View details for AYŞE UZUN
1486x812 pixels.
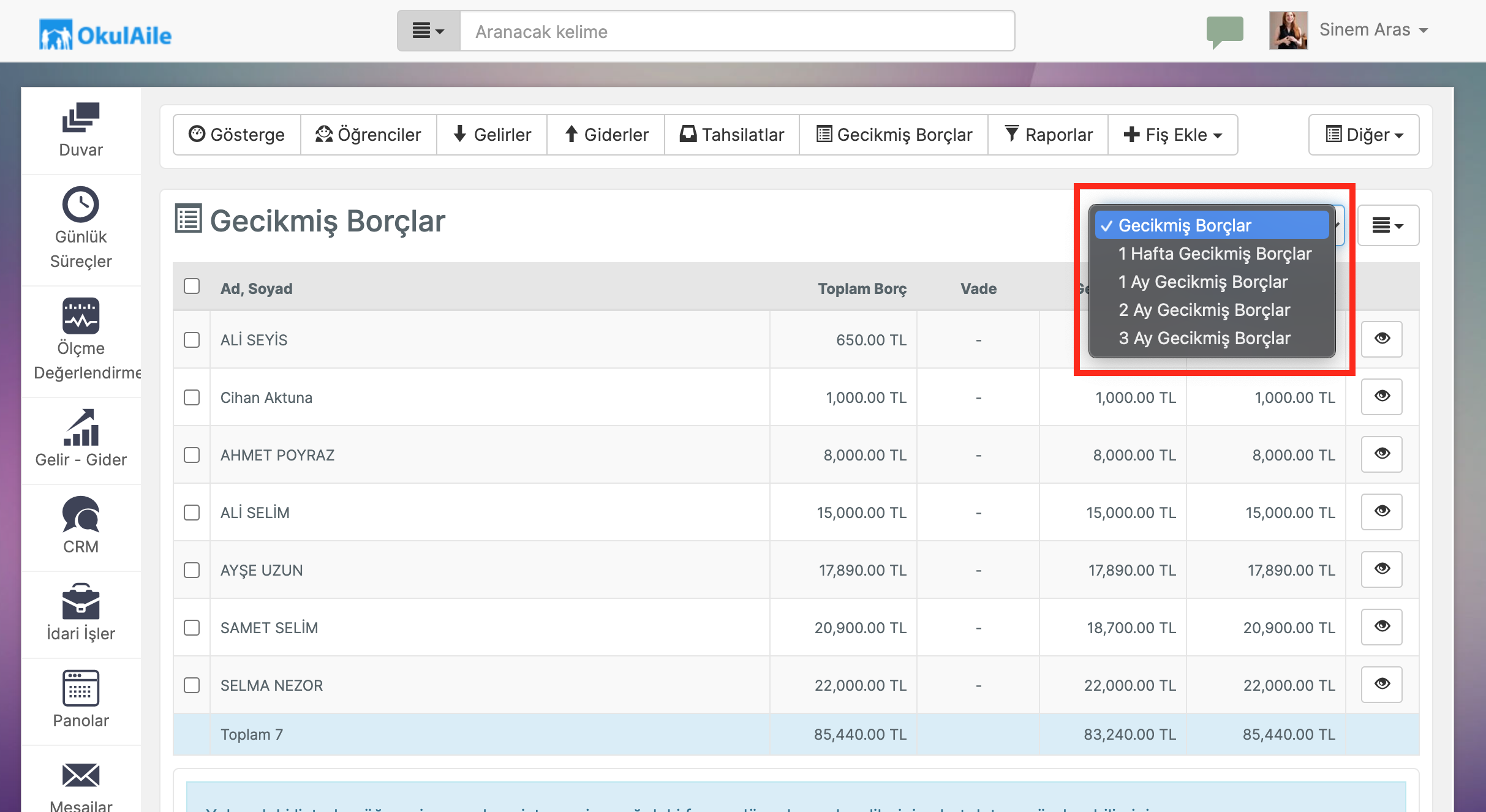pyautogui.click(x=1382, y=570)
